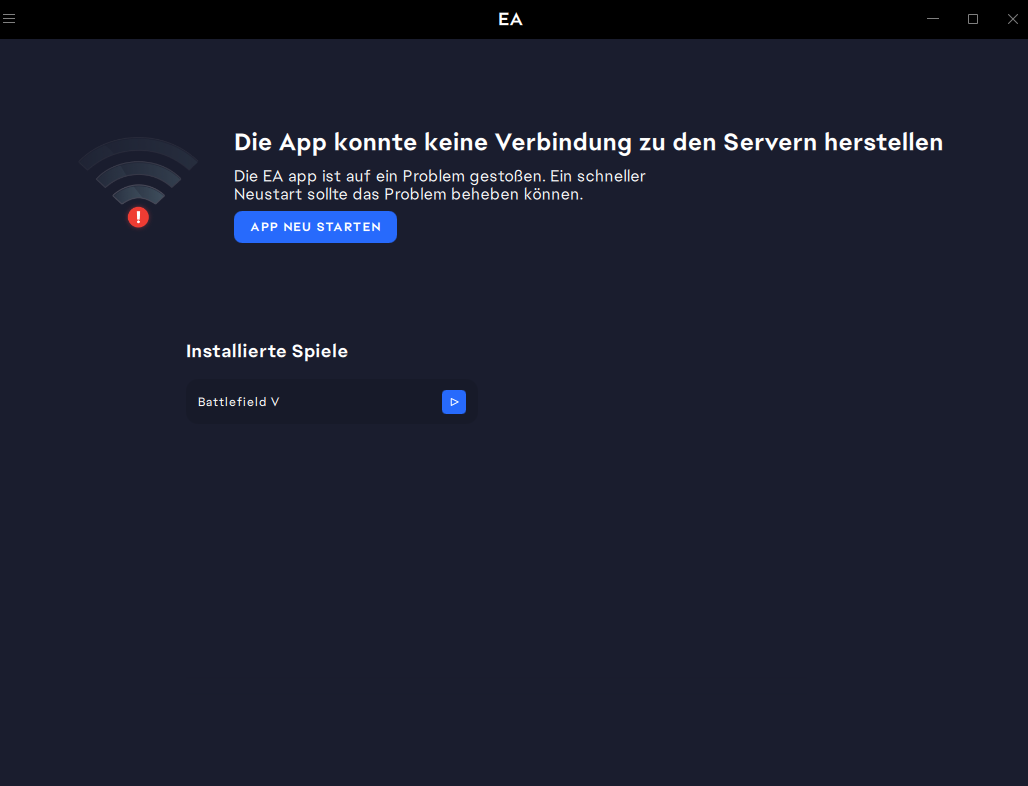Click the APP NEU STARTEN button
The width and height of the screenshot is (1028, 786).
coord(315,227)
